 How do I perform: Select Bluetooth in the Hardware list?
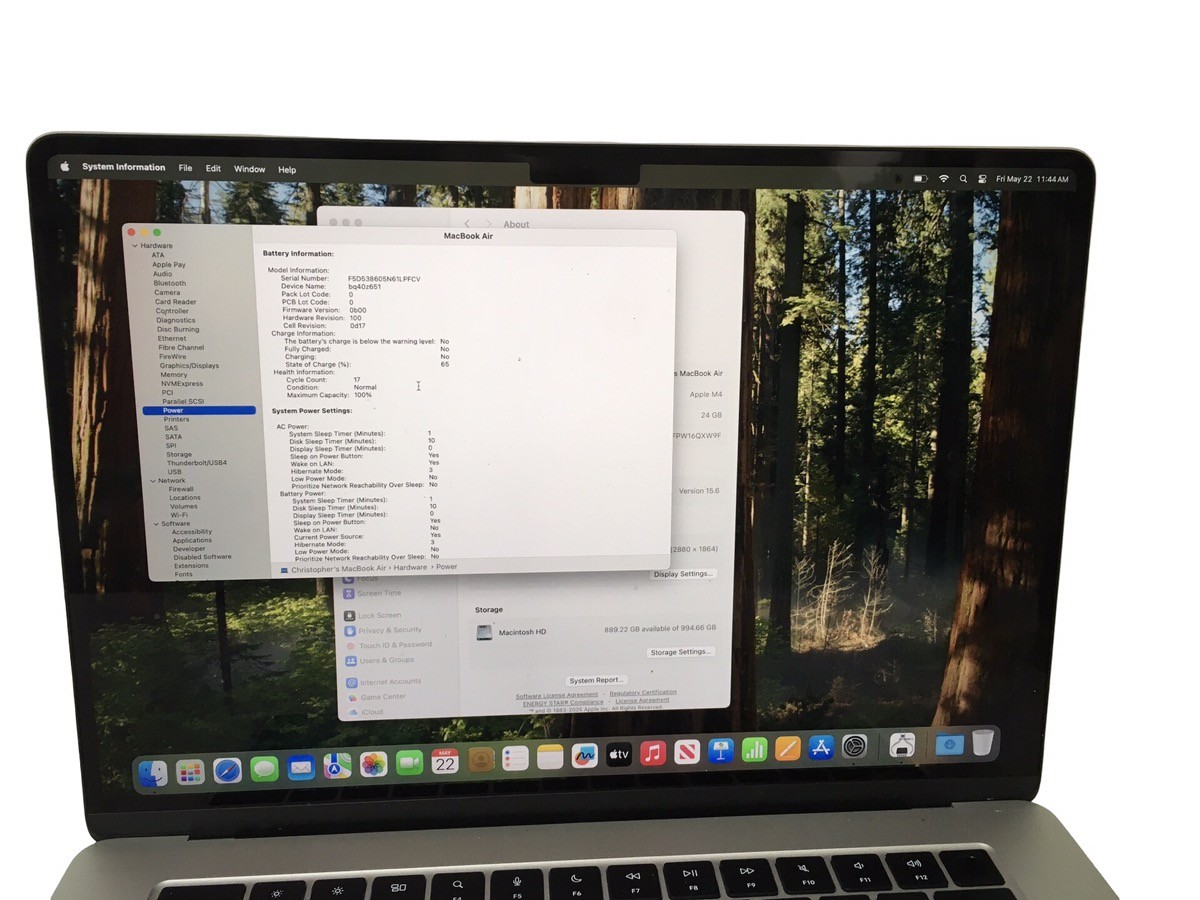point(170,283)
